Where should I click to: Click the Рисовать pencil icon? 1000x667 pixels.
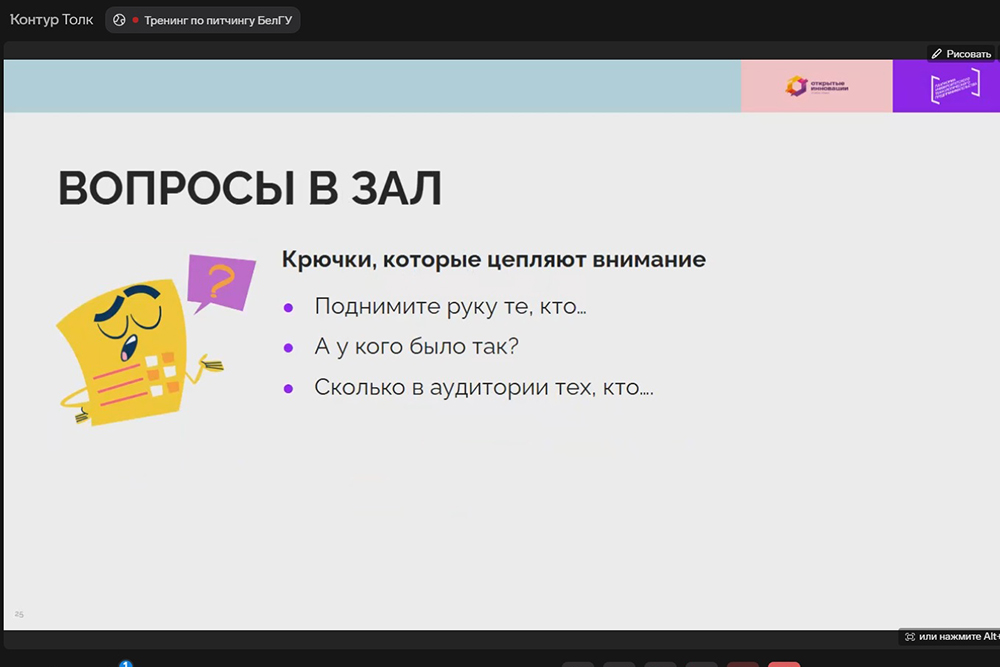point(937,54)
